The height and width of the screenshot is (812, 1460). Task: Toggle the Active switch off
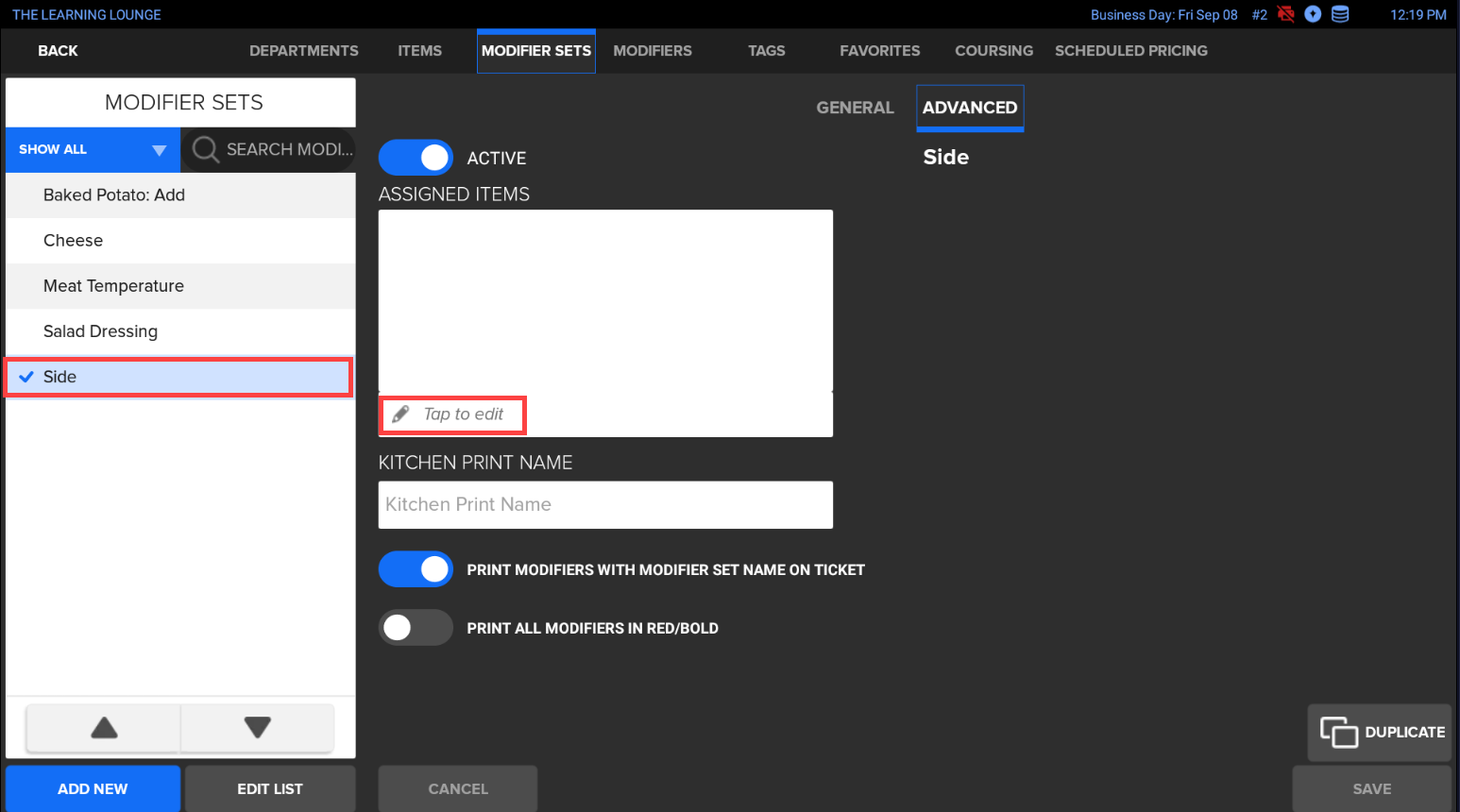(x=416, y=158)
